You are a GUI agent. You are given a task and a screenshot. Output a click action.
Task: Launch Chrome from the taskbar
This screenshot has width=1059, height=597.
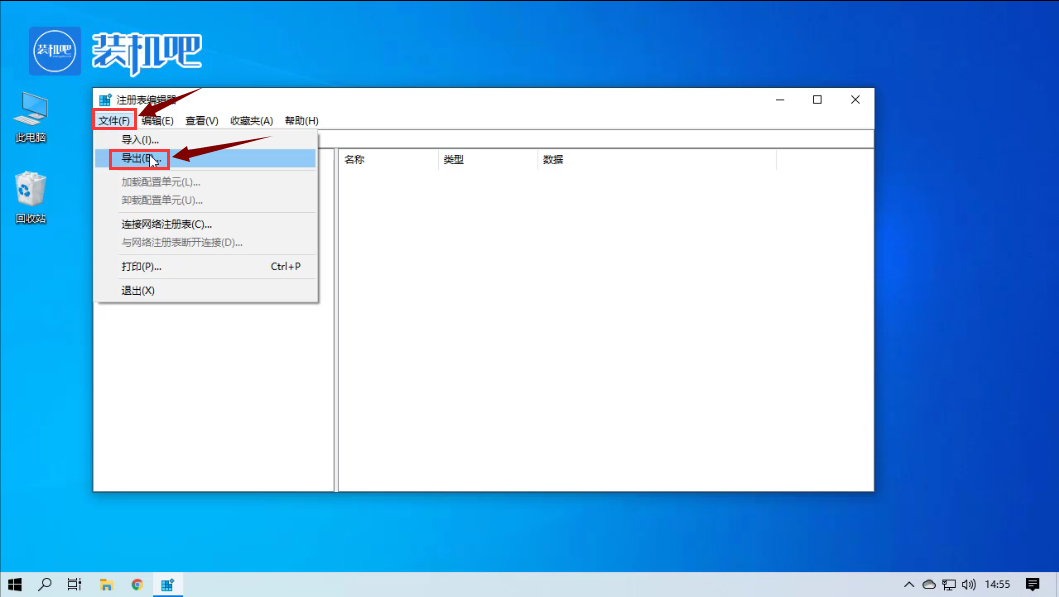click(x=136, y=584)
